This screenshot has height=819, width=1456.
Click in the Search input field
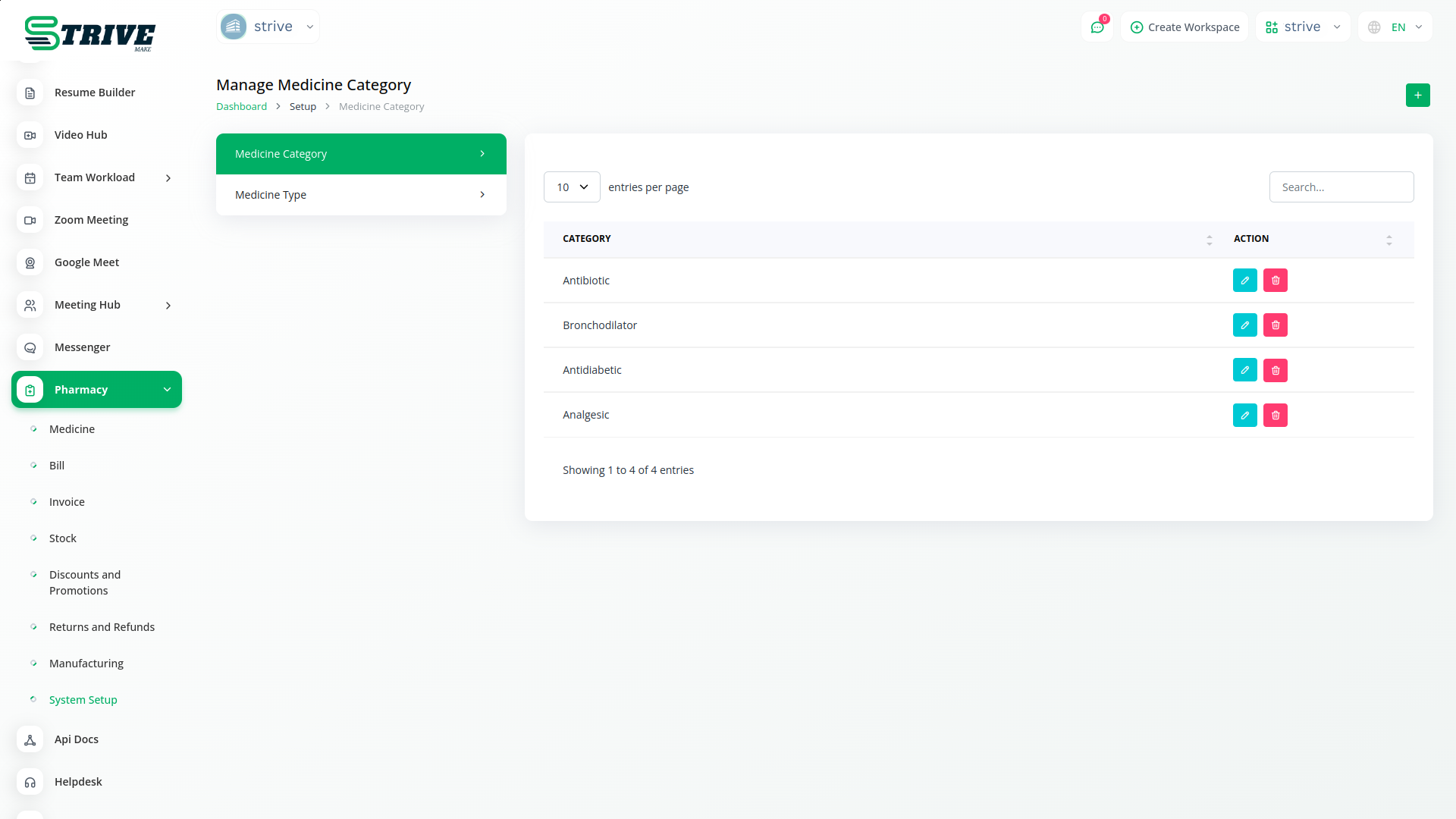click(1341, 187)
